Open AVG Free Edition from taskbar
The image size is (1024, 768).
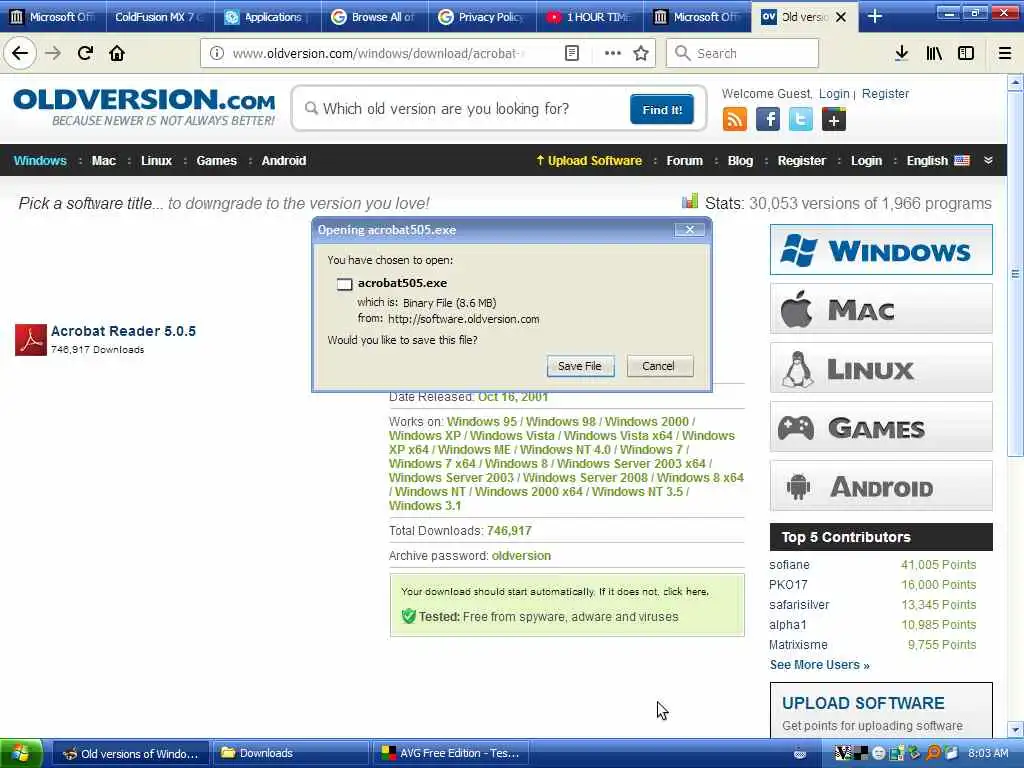tap(450, 753)
